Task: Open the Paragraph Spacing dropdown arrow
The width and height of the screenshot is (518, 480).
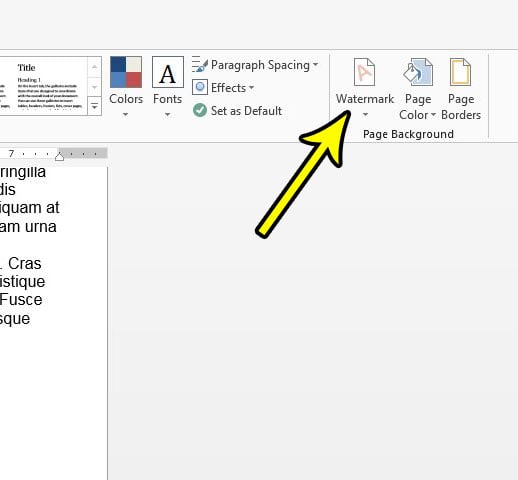Action: pyautogui.click(x=315, y=64)
